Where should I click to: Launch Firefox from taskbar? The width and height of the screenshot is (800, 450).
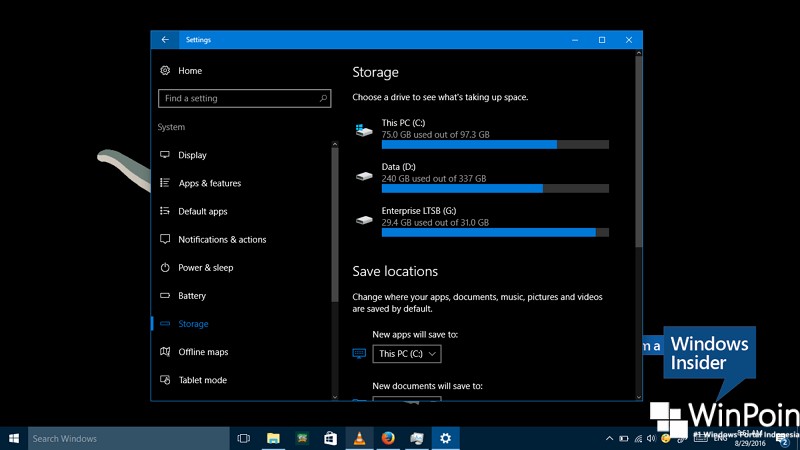[x=388, y=438]
